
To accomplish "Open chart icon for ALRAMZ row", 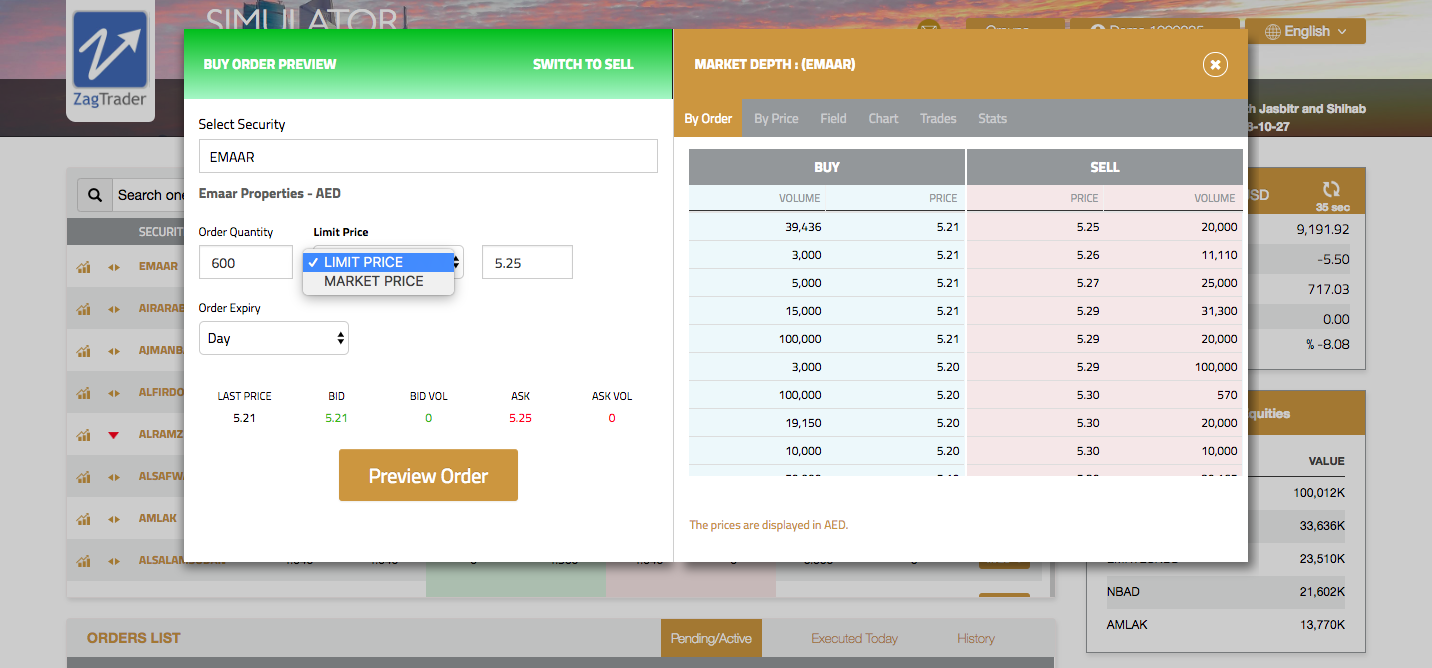I will point(84,435).
